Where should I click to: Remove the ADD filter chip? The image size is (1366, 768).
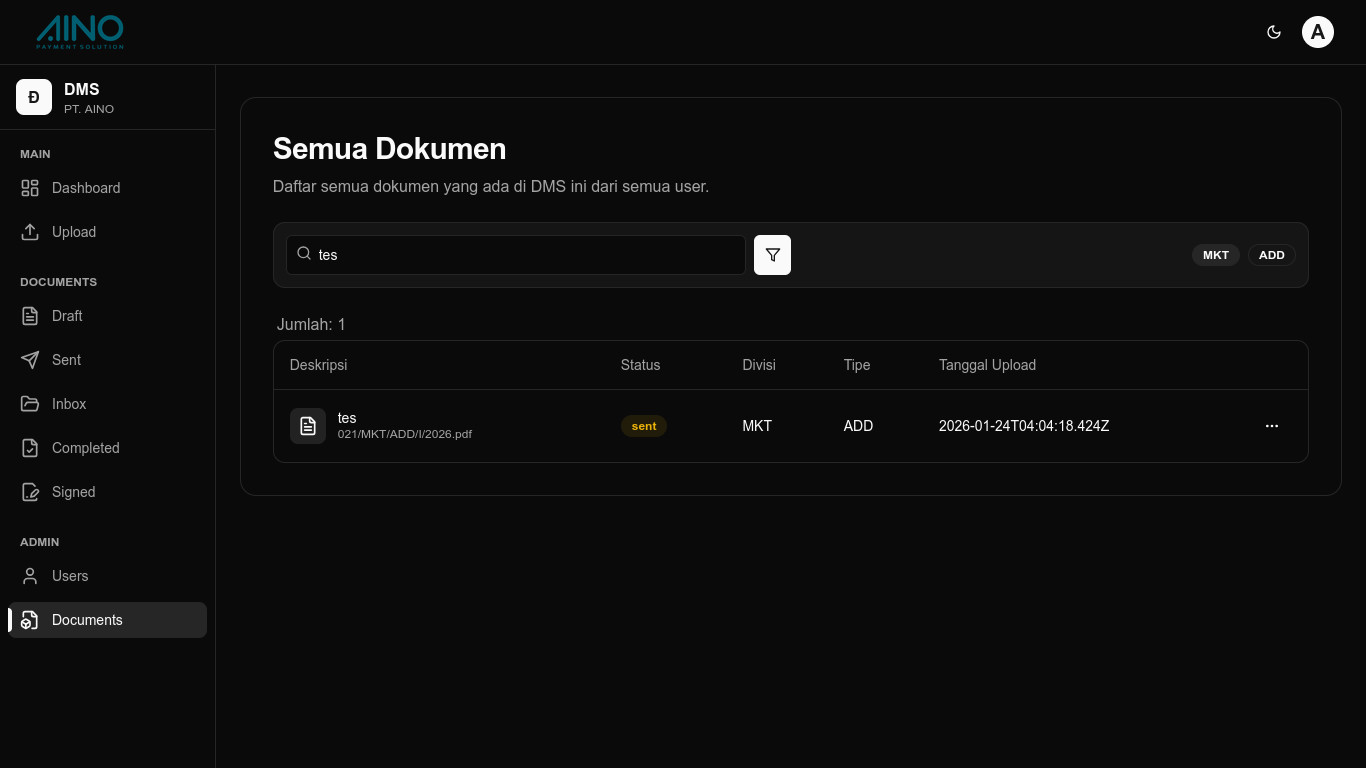tap(1271, 255)
